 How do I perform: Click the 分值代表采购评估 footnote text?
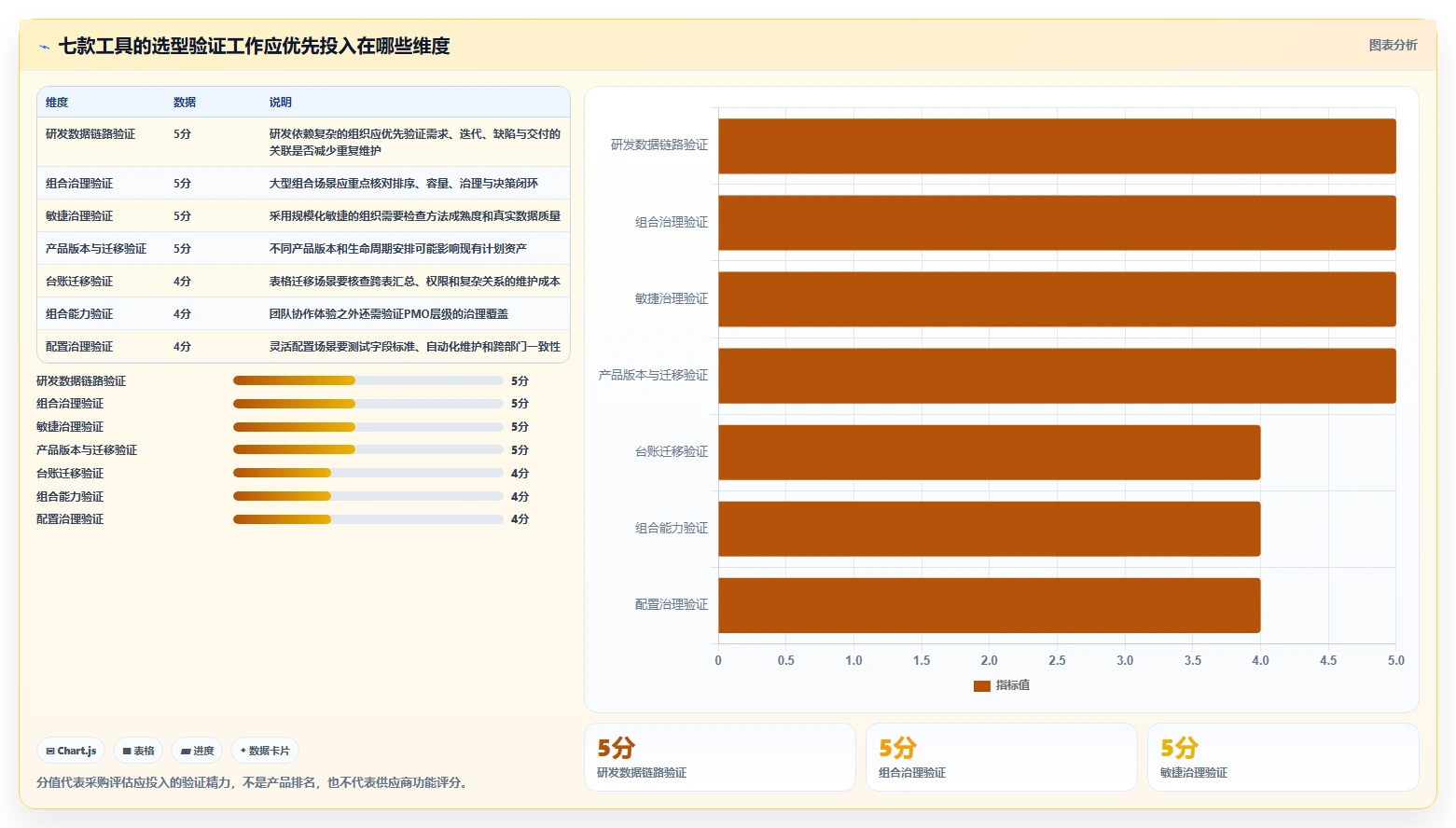(x=252, y=782)
